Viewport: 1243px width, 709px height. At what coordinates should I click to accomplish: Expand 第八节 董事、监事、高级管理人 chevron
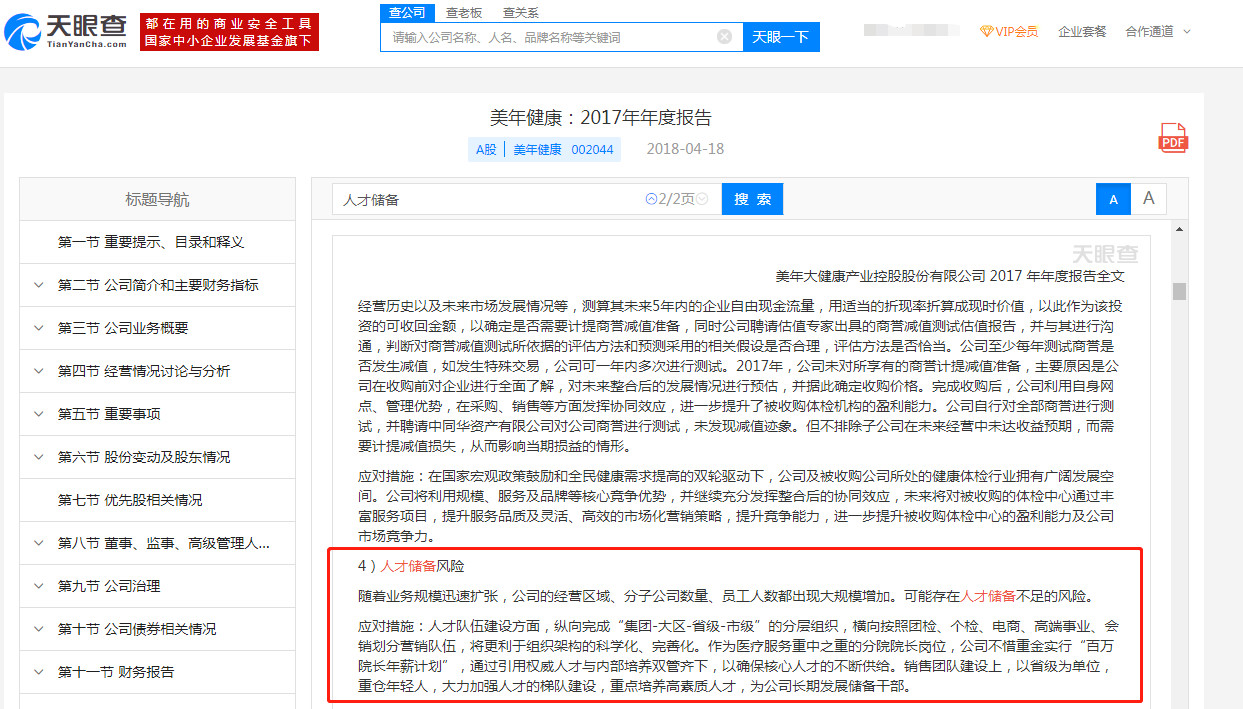point(39,543)
